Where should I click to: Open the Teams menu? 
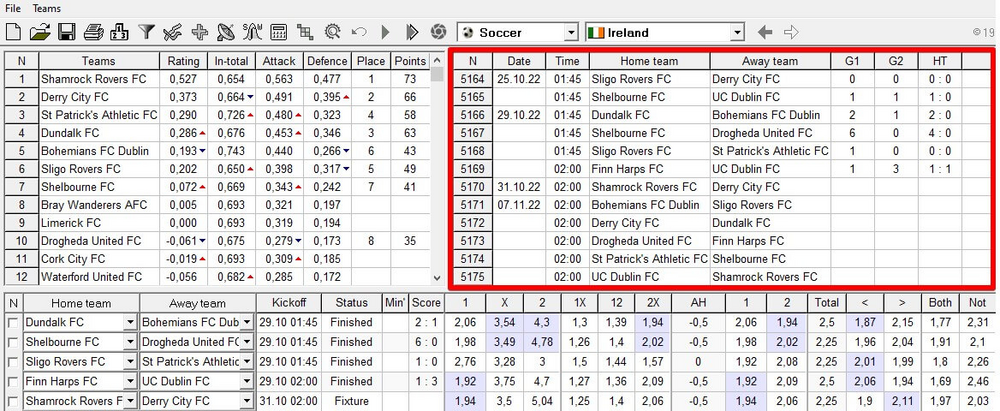pos(46,8)
